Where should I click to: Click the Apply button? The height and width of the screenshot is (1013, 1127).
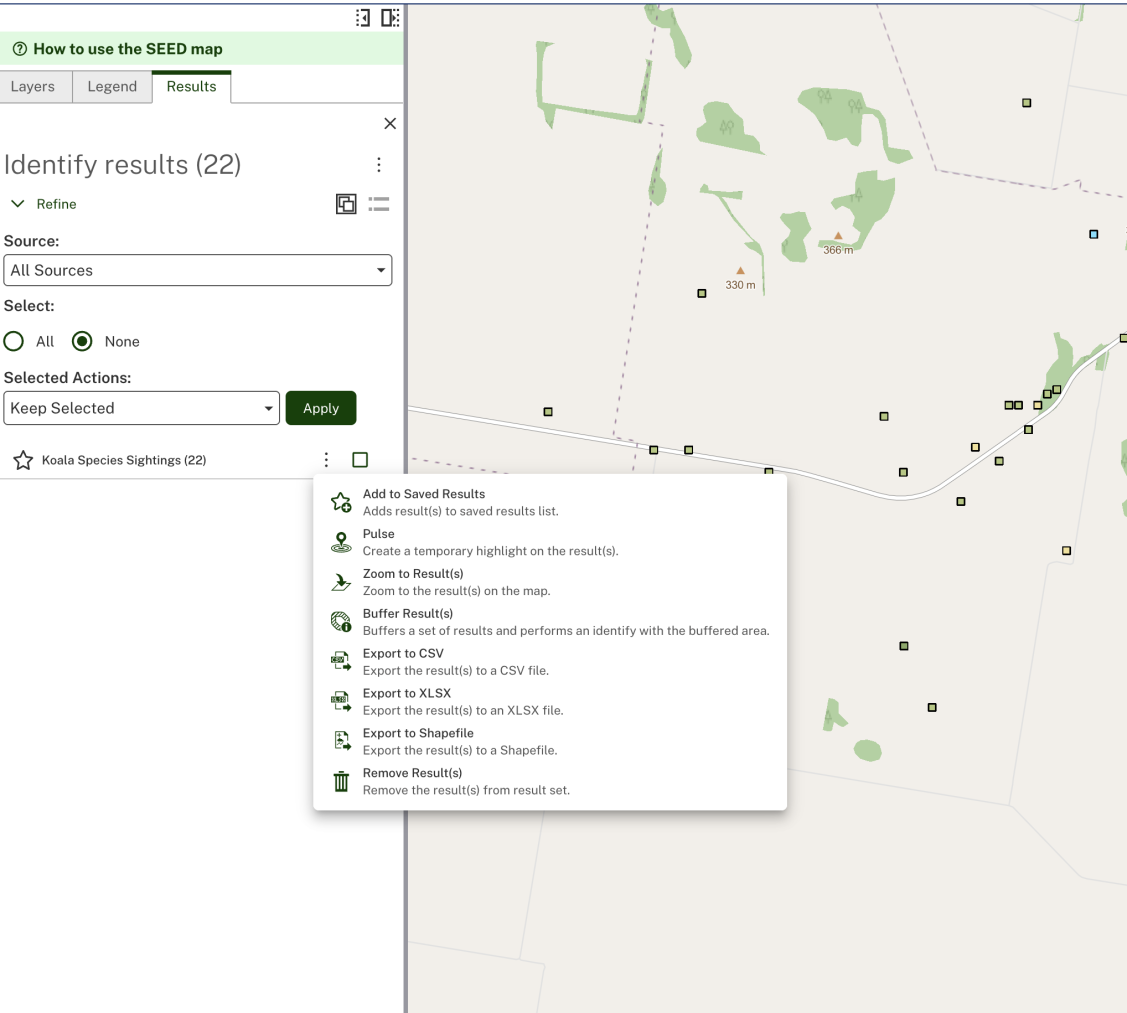tap(321, 408)
